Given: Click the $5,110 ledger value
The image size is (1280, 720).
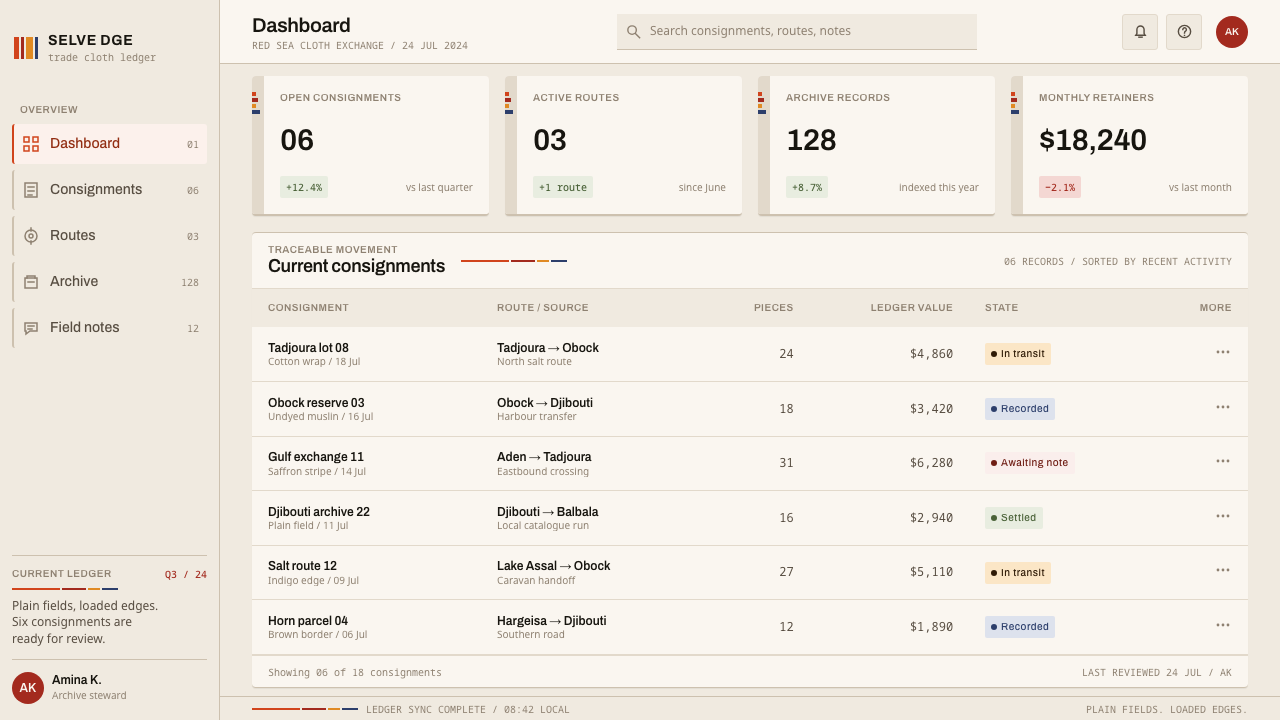Looking at the screenshot, I should click(x=931, y=572).
